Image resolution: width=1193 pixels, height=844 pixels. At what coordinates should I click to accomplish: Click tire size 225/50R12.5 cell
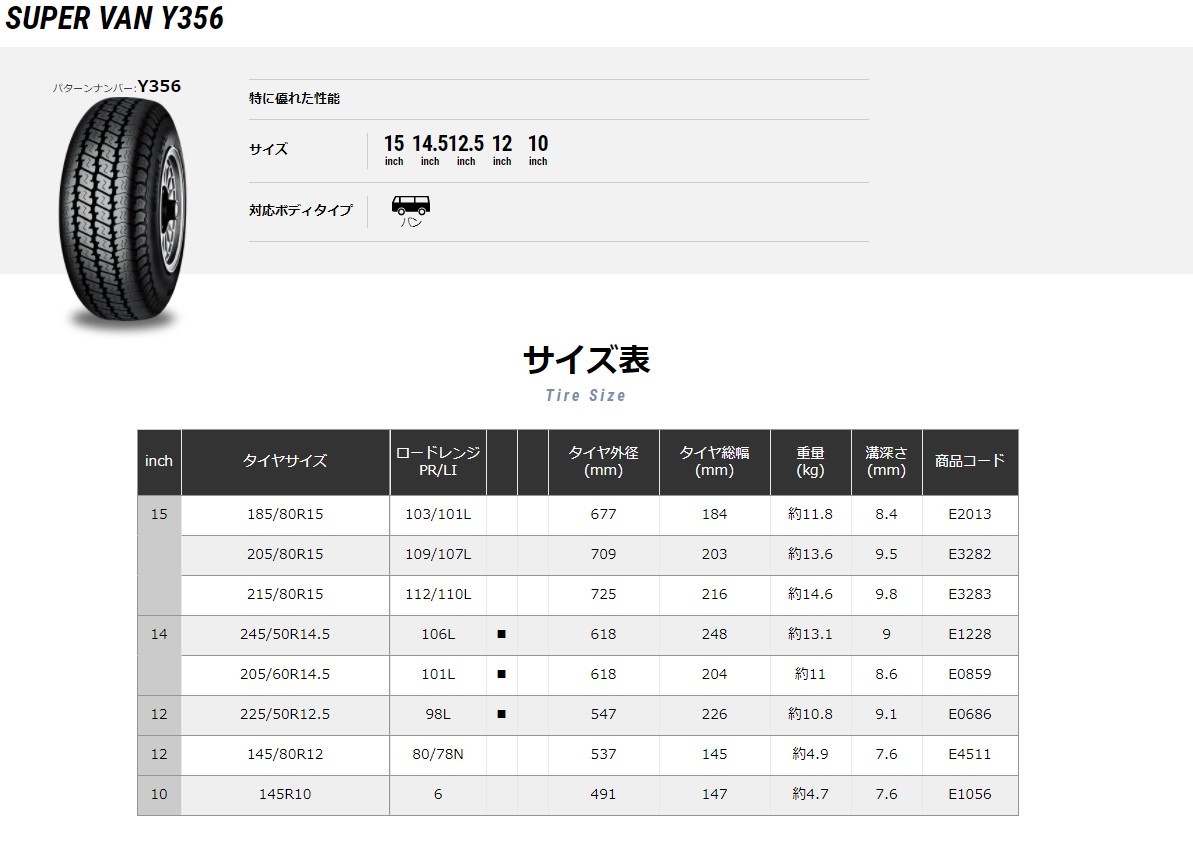pos(285,715)
